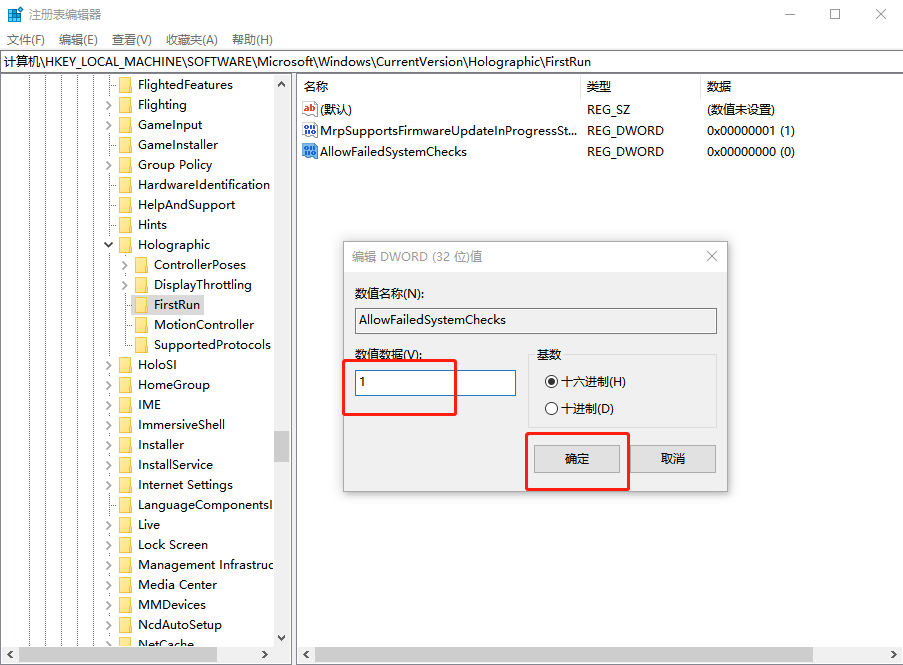The image size is (903, 665).
Task: Collapse the Holographic tree node
Action: [108, 244]
